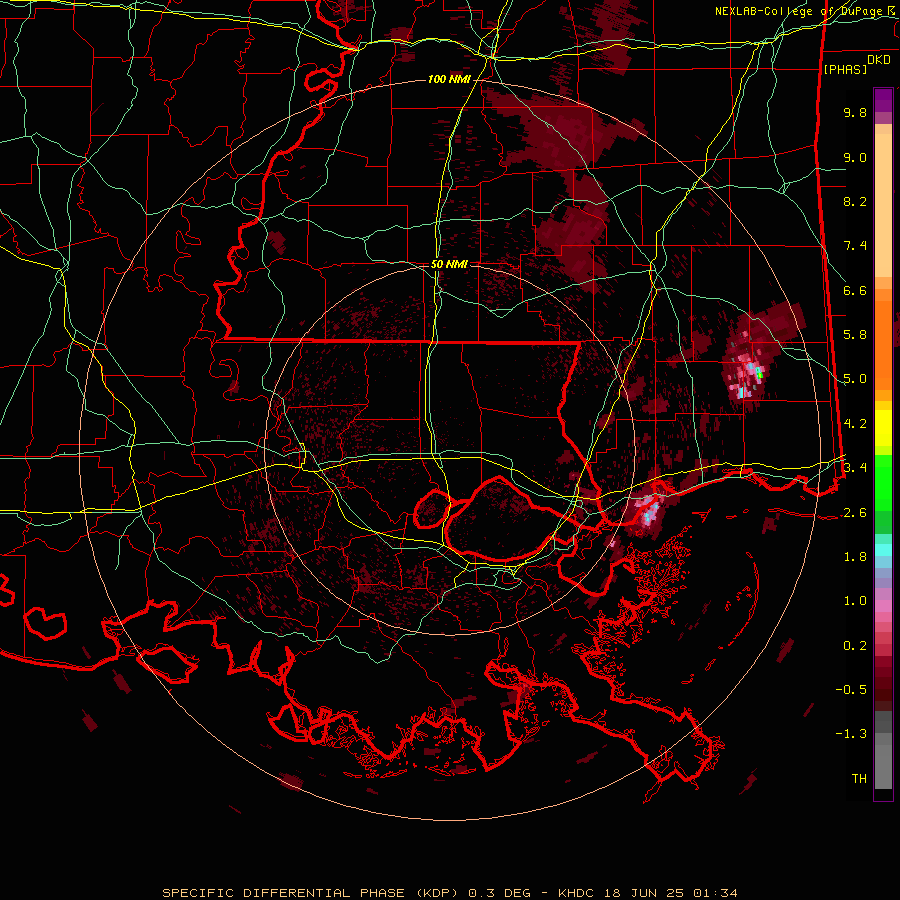Click the 18 JUN 25 date in the caption

(643, 893)
